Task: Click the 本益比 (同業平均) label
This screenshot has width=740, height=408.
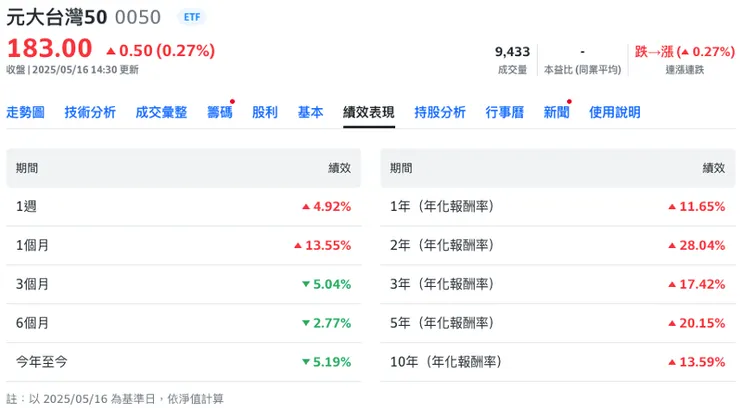Action: click(582, 70)
